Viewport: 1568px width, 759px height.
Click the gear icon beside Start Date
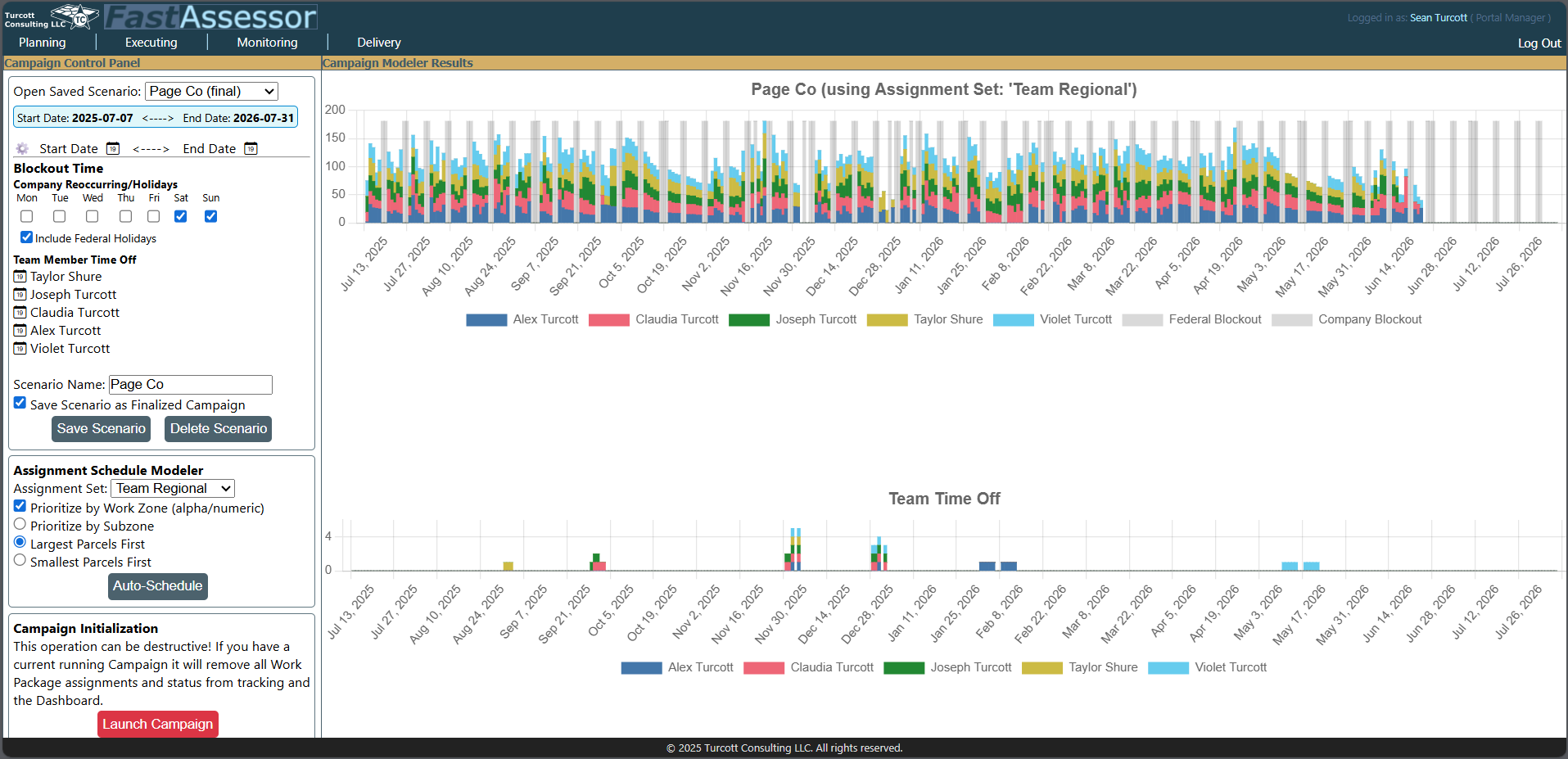(22, 148)
